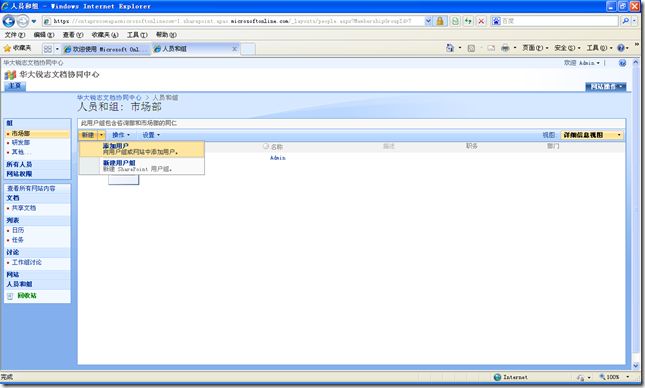Open the 编辑(E) menu
The width and height of the screenshot is (645, 388).
coord(44,35)
